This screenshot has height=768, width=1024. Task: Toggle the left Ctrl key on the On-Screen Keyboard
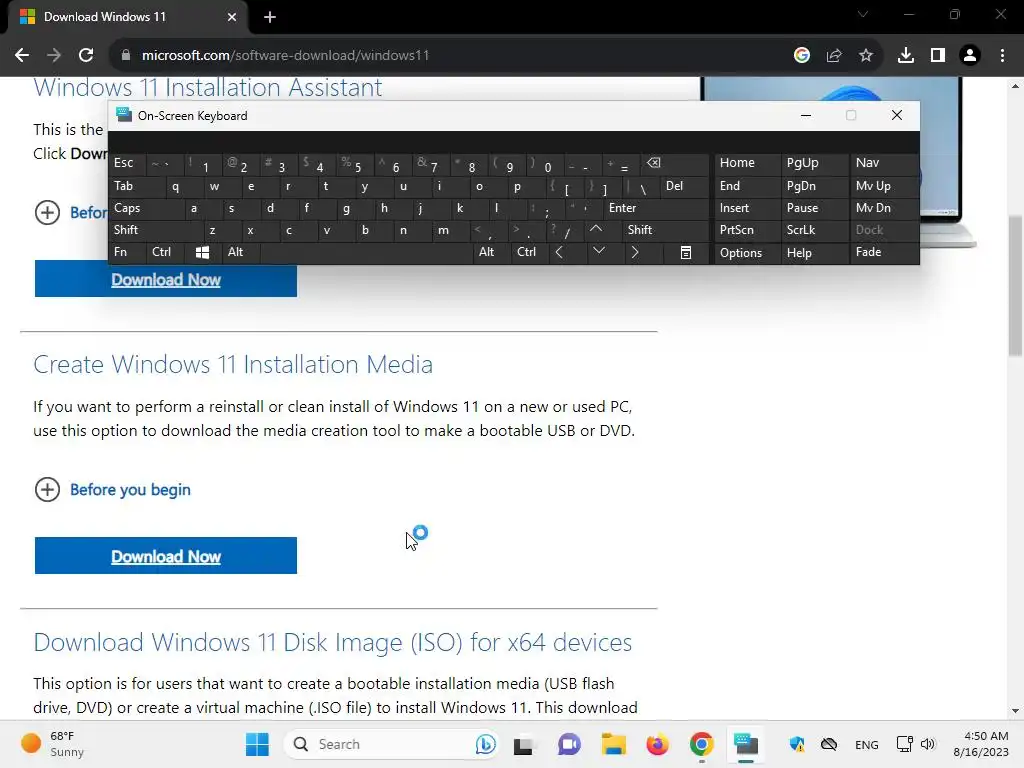tap(165, 253)
